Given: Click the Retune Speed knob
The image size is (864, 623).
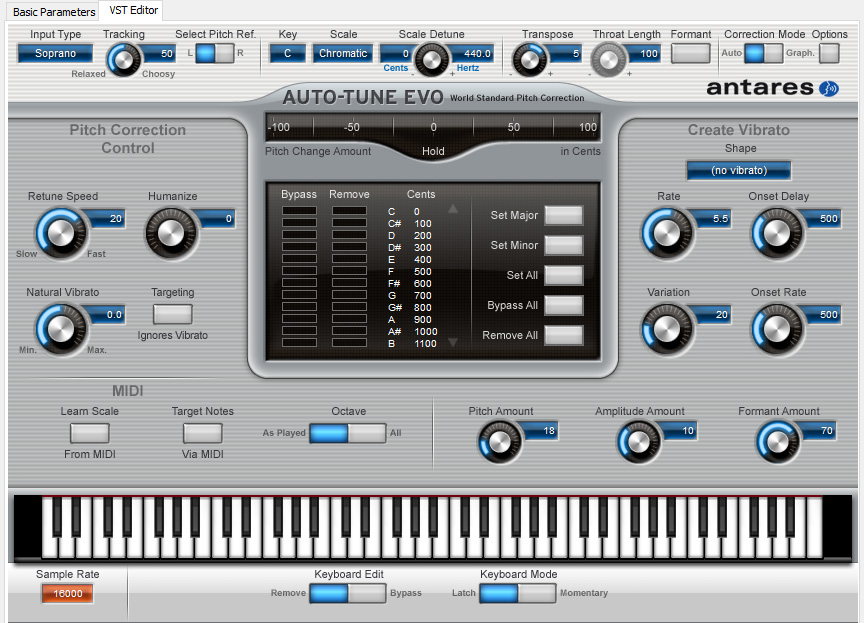Looking at the screenshot, I should click(x=61, y=233).
